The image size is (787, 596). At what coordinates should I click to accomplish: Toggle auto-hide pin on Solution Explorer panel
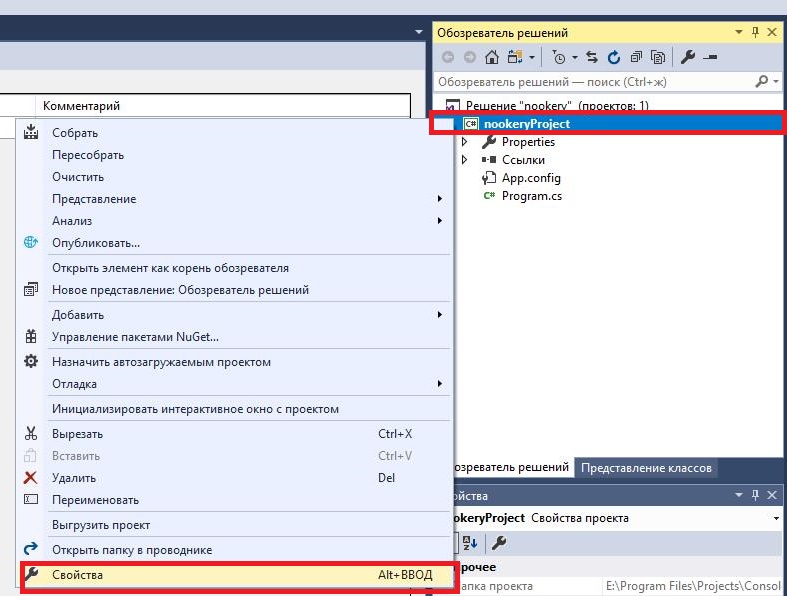pyautogui.click(x=755, y=32)
